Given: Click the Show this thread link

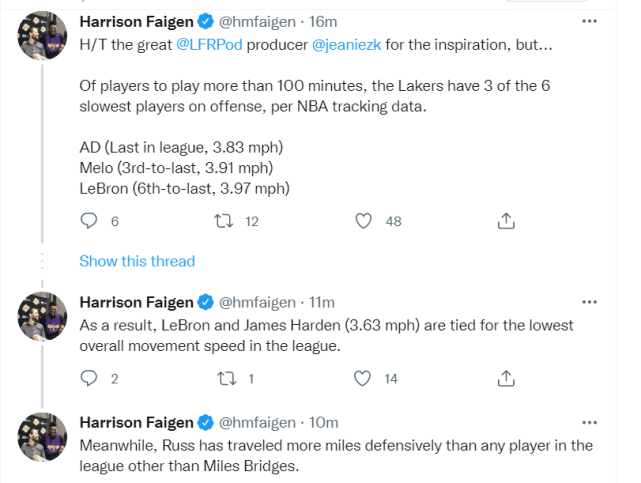Looking at the screenshot, I should point(137,261).
